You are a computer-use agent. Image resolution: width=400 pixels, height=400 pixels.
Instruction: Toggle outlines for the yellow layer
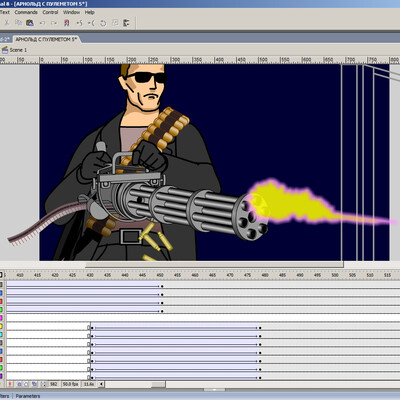(x=1, y=326)
